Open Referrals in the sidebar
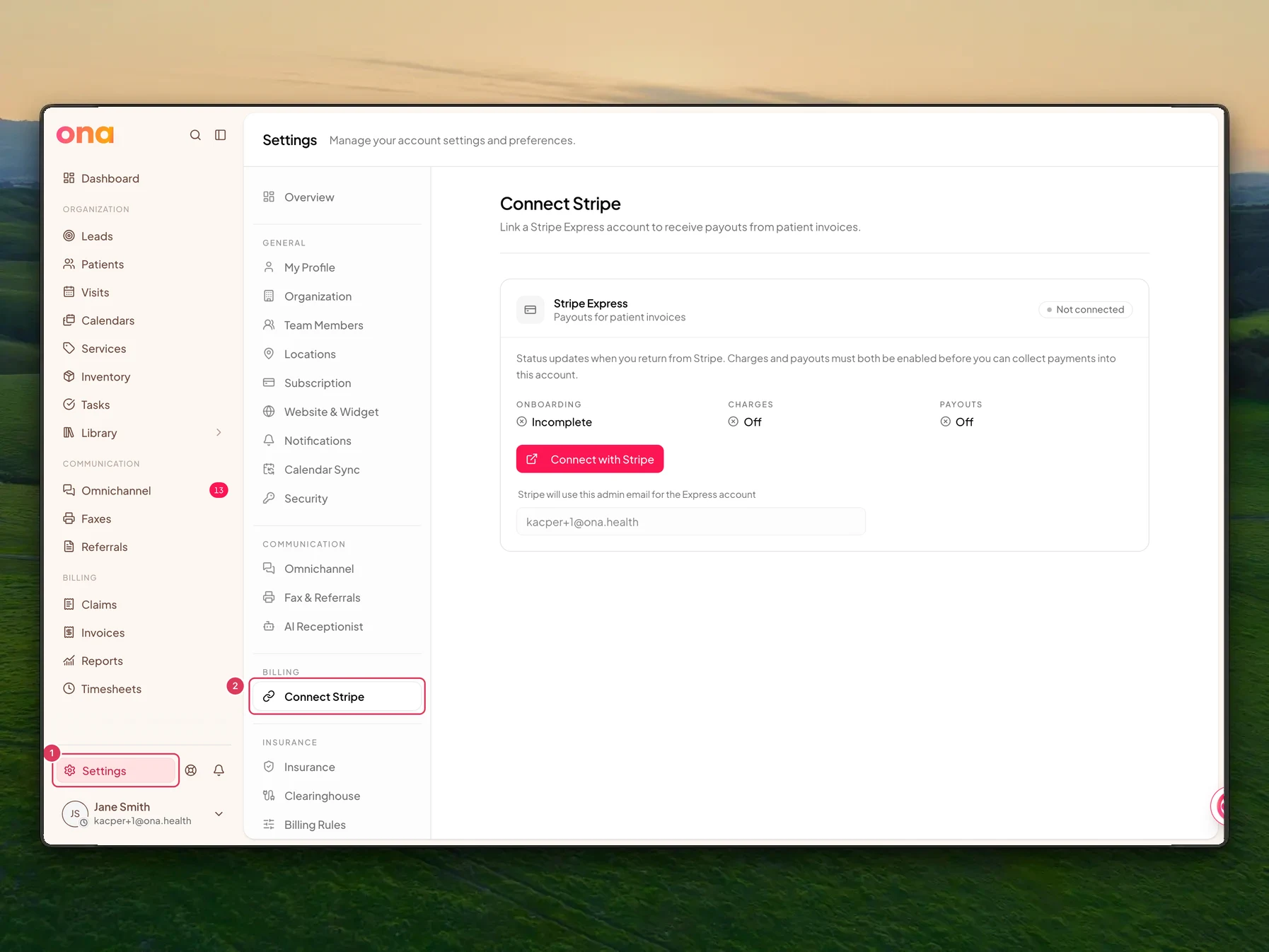 [144, 547]
